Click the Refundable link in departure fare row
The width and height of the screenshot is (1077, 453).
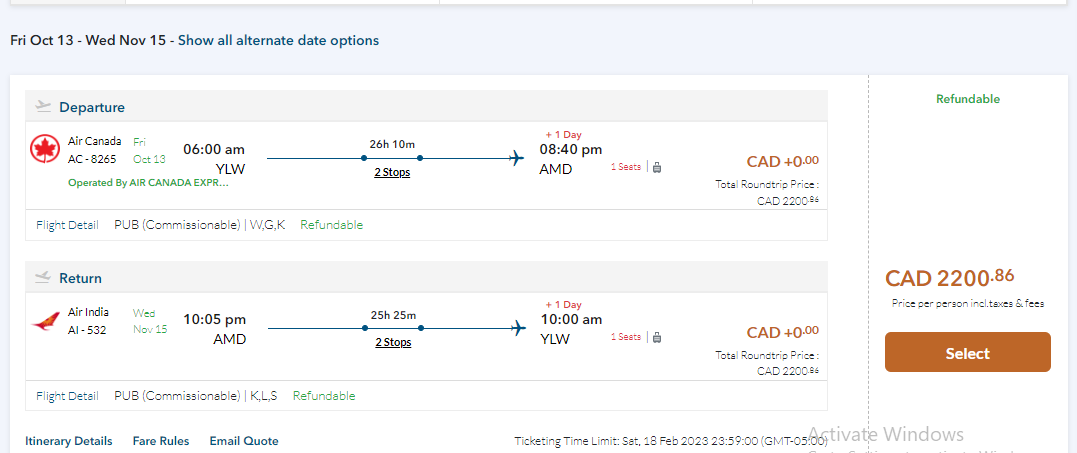331,225
